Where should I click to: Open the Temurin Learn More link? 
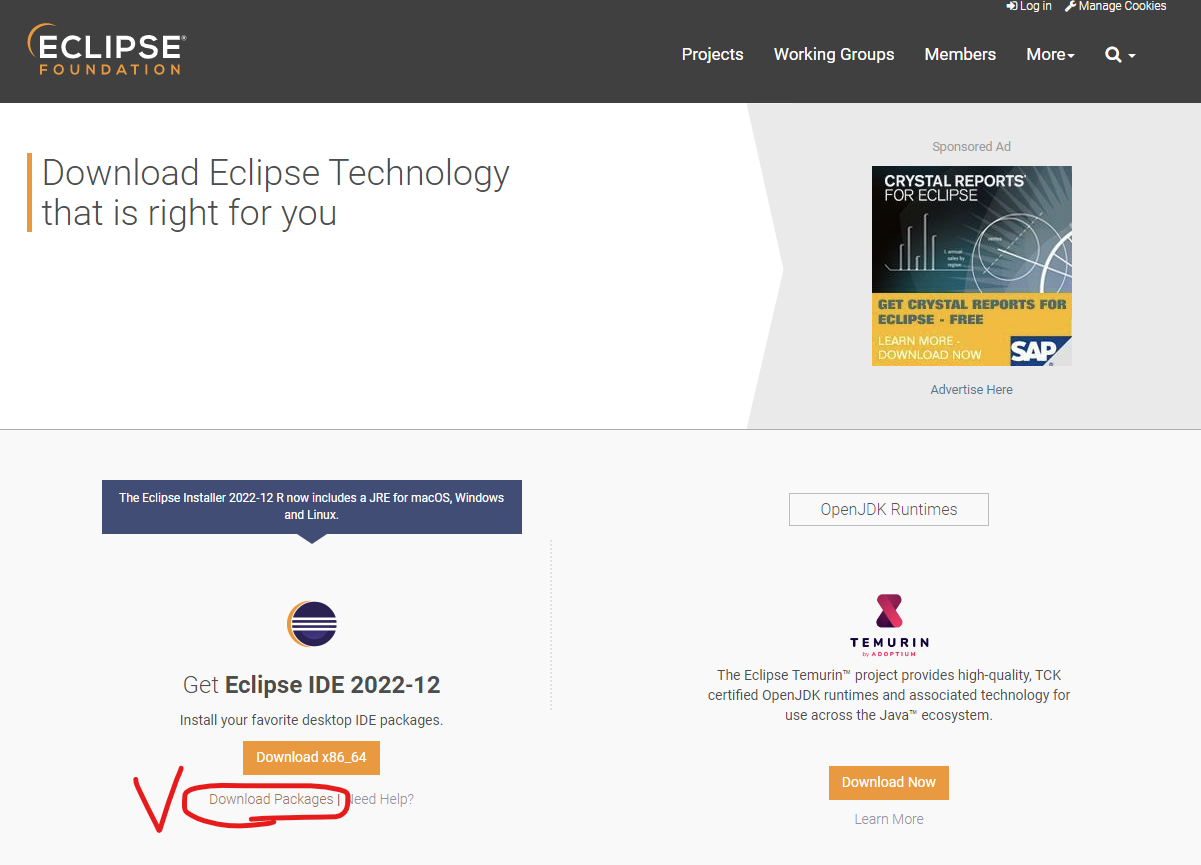[x=888, y=819]
